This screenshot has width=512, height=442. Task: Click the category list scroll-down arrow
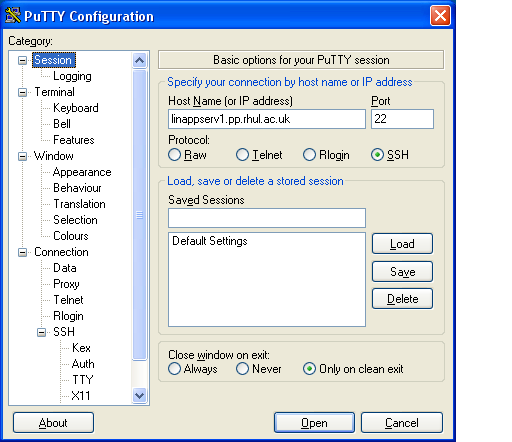coord(139,396)
